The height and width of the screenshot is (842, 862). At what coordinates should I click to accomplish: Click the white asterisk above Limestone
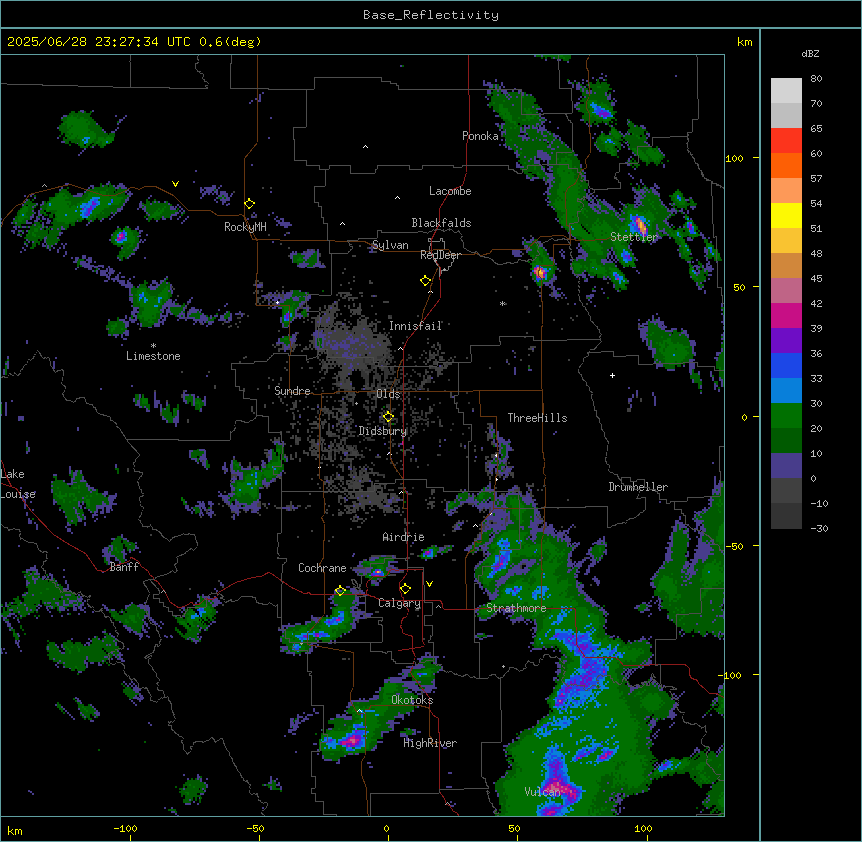pos(153,346)
